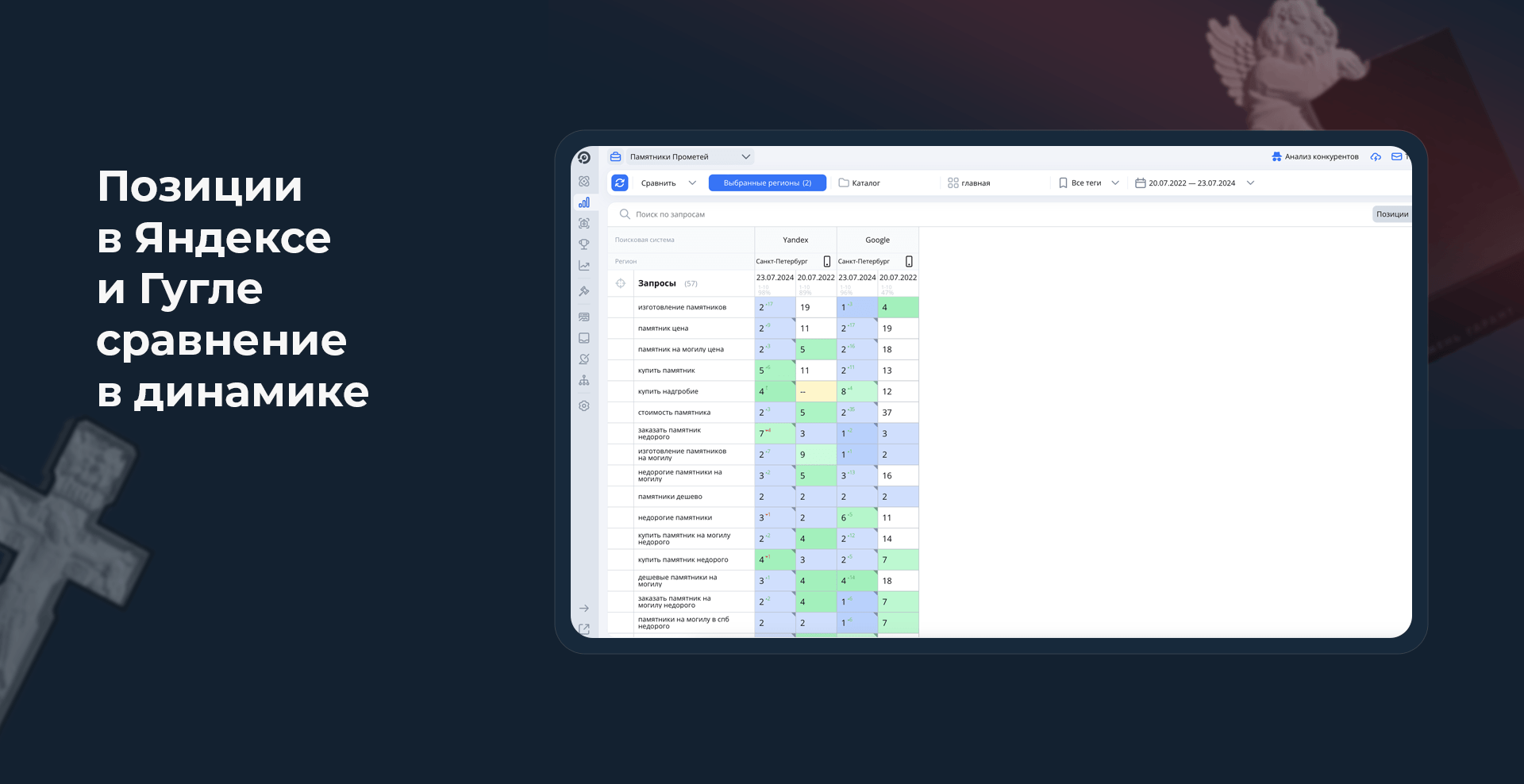Select the query заказать памятник на могилу недорого
The height and width of the screenshot is (784, 1524).
(675, 601)
